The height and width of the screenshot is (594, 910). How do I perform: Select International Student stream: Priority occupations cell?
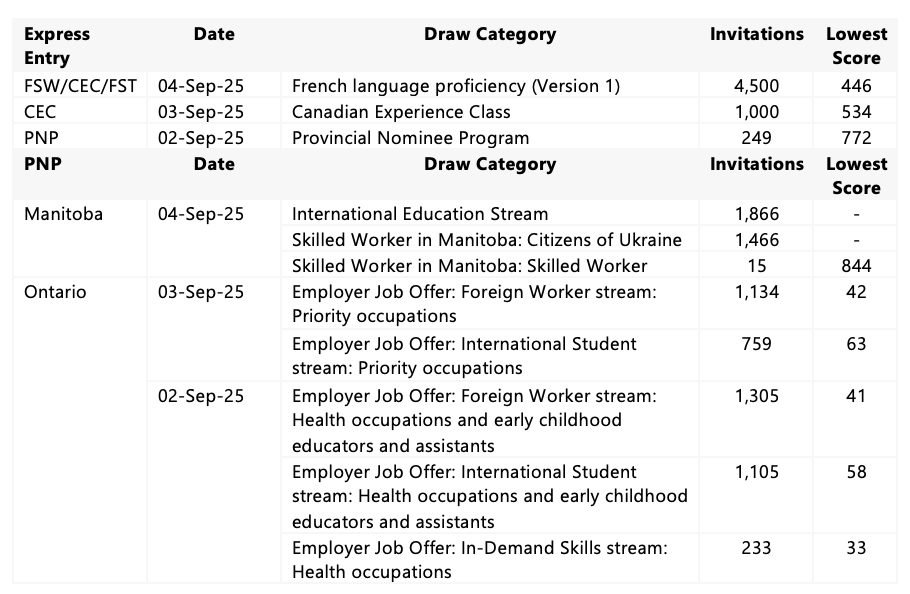point(464,356)
